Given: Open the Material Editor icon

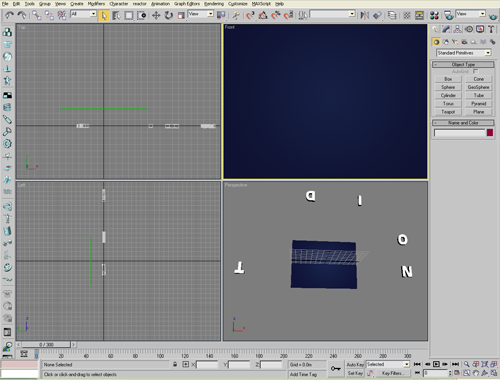Looking at the screenshot, I should point(434,15).
